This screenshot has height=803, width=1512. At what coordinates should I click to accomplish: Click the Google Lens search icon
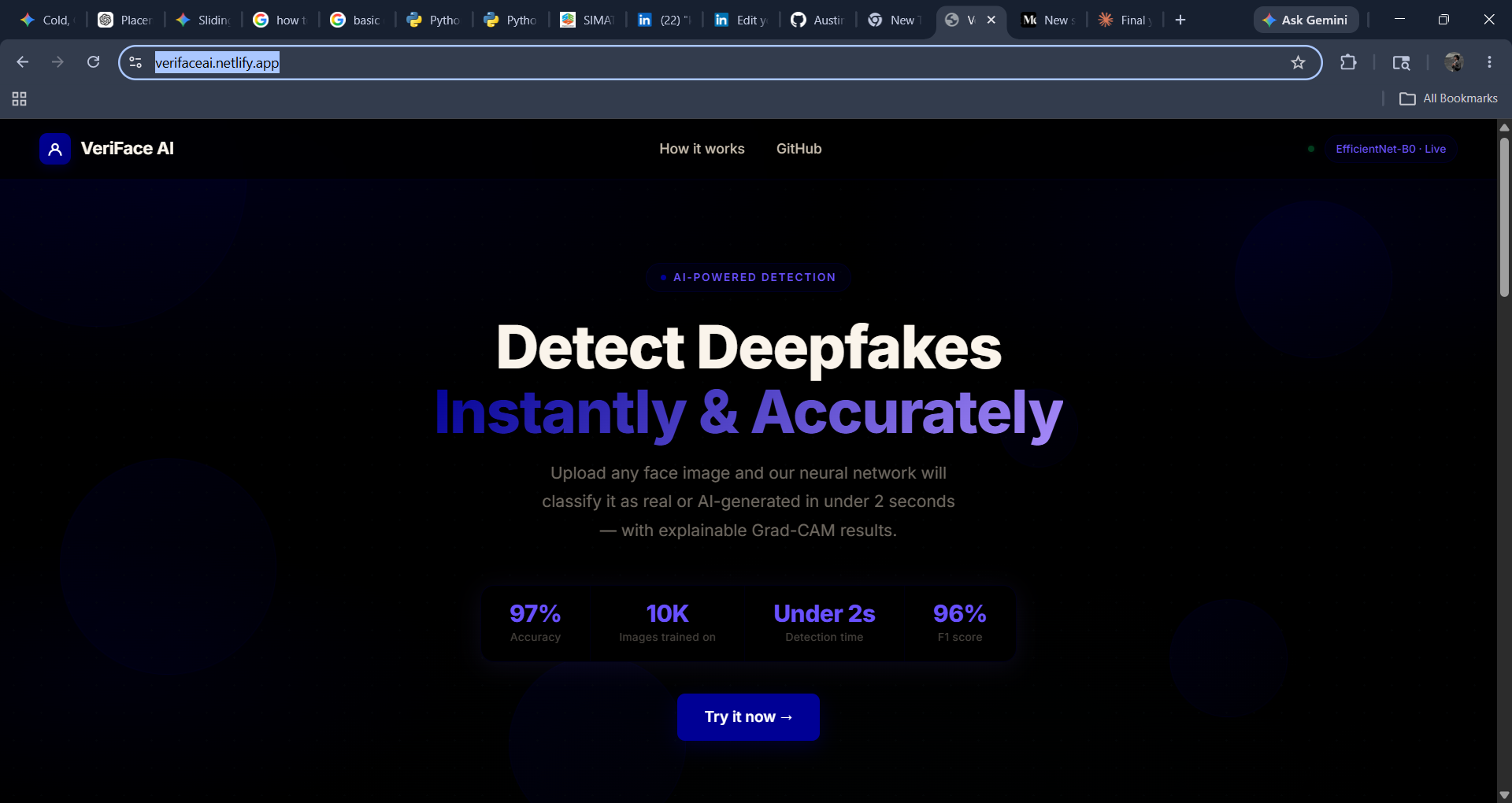point(1401,62)
